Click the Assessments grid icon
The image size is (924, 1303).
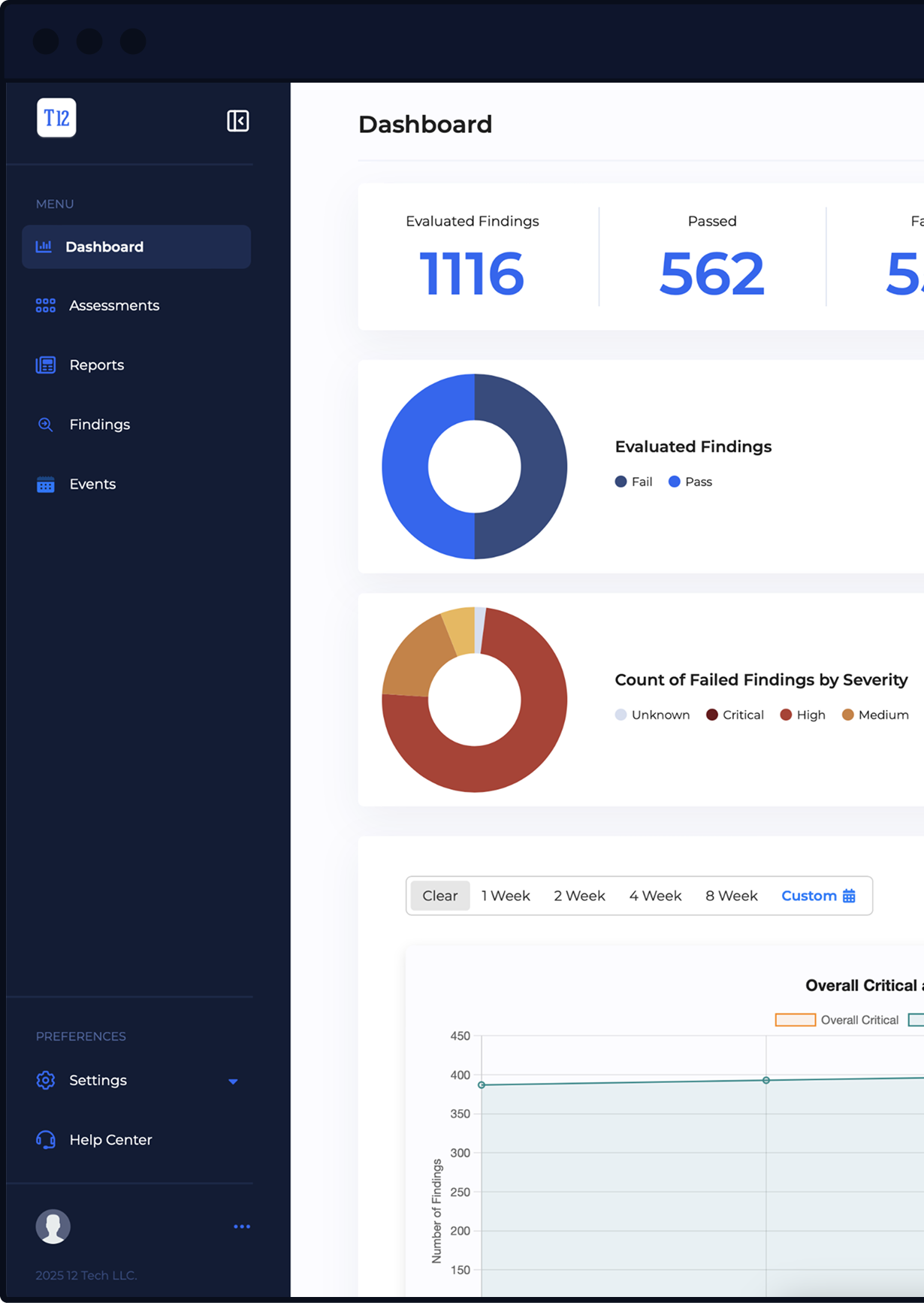click(46, 305)
